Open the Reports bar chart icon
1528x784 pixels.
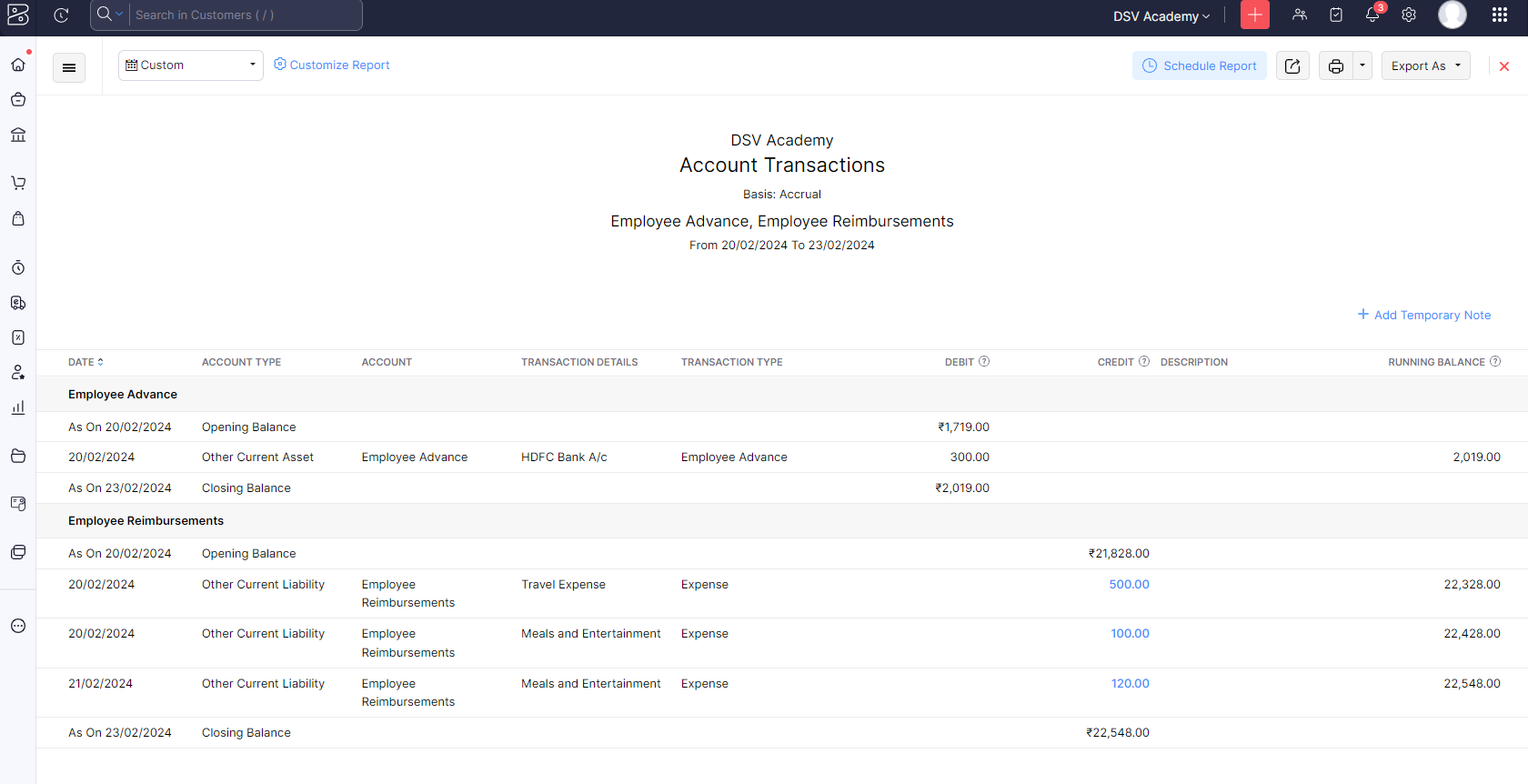click(18, 407)
